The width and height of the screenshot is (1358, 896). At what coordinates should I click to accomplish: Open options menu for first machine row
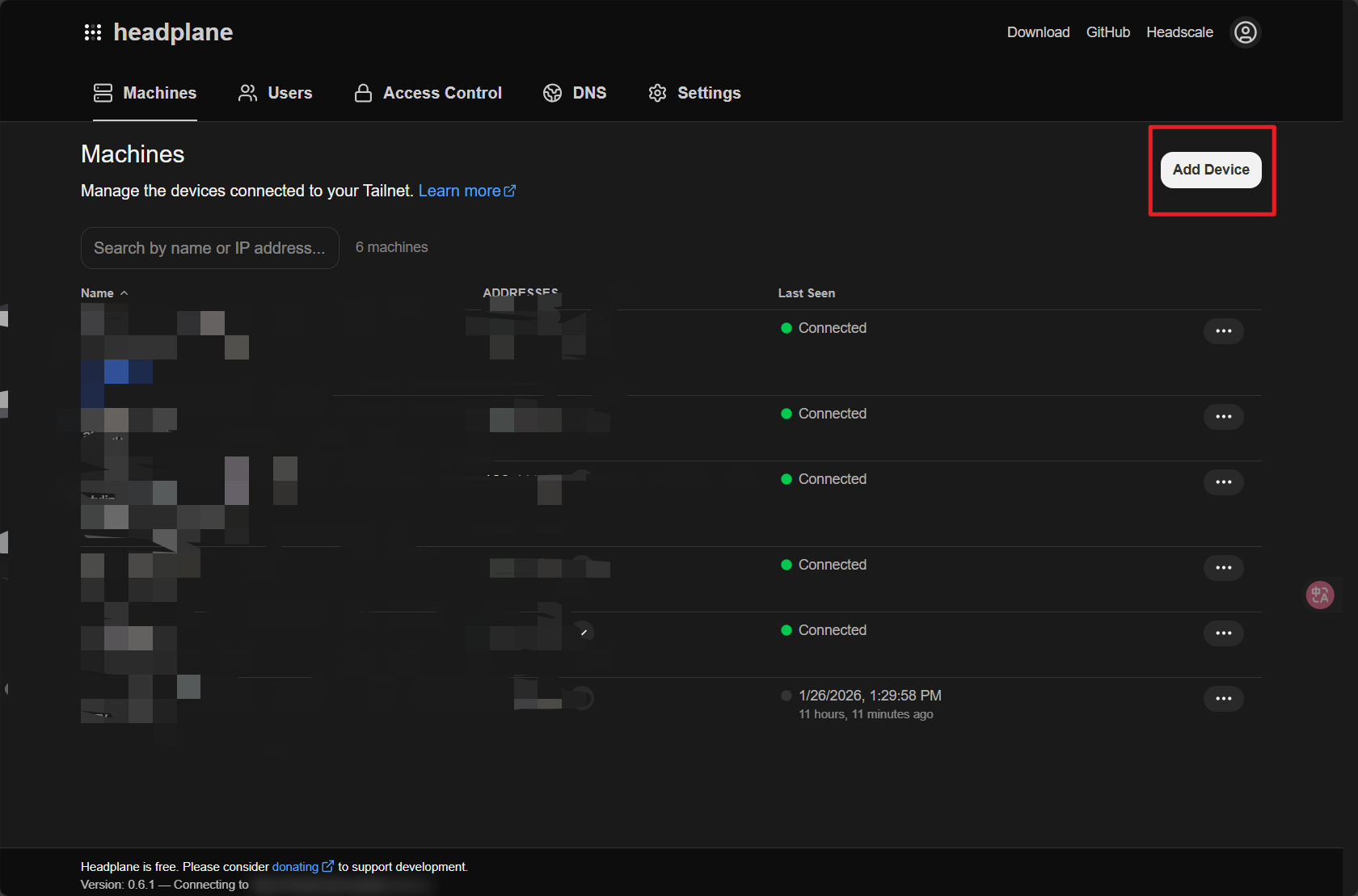pos(1223,331)
